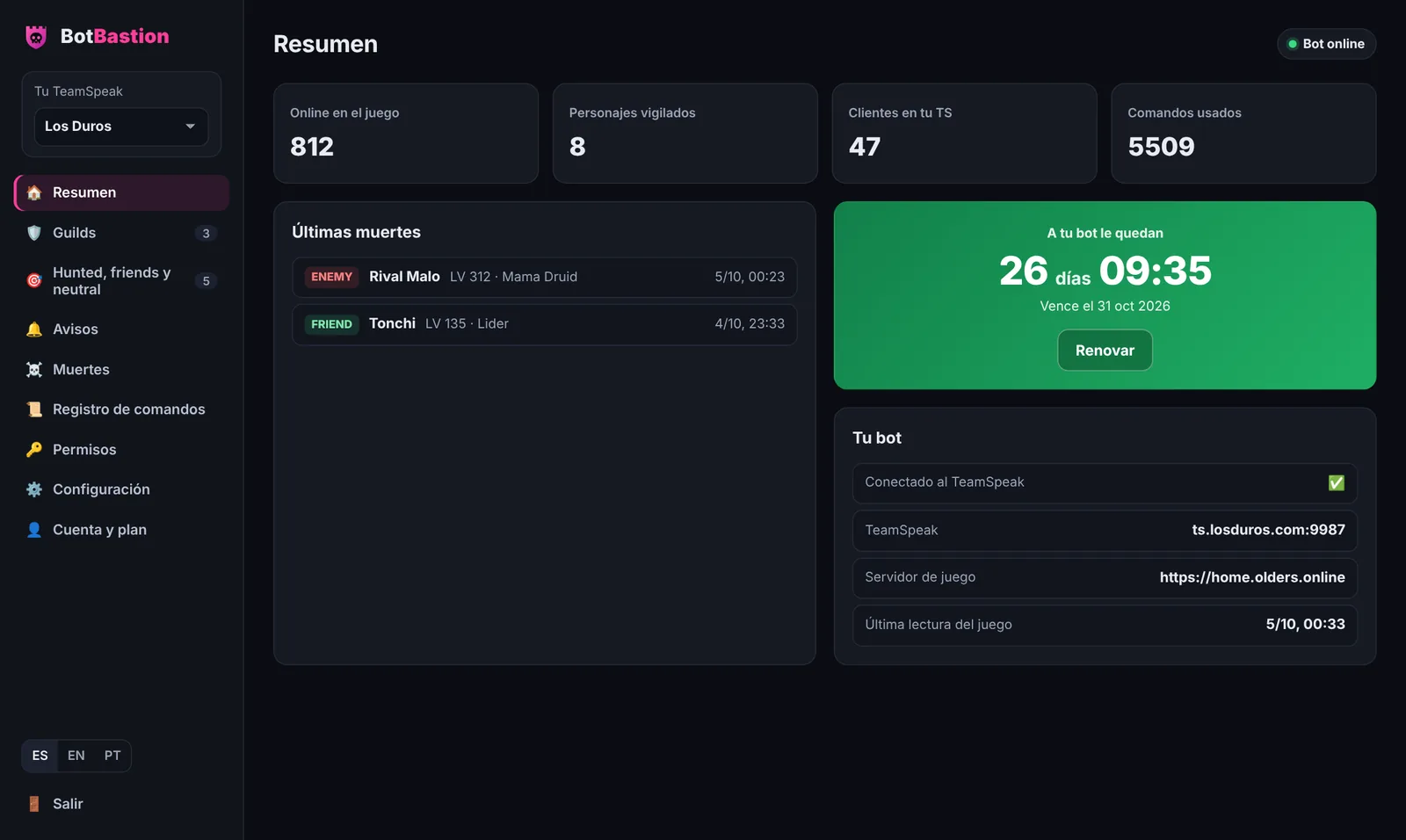Click the green checkmark in Conectado al TeamSpeak

(1337, 482)
